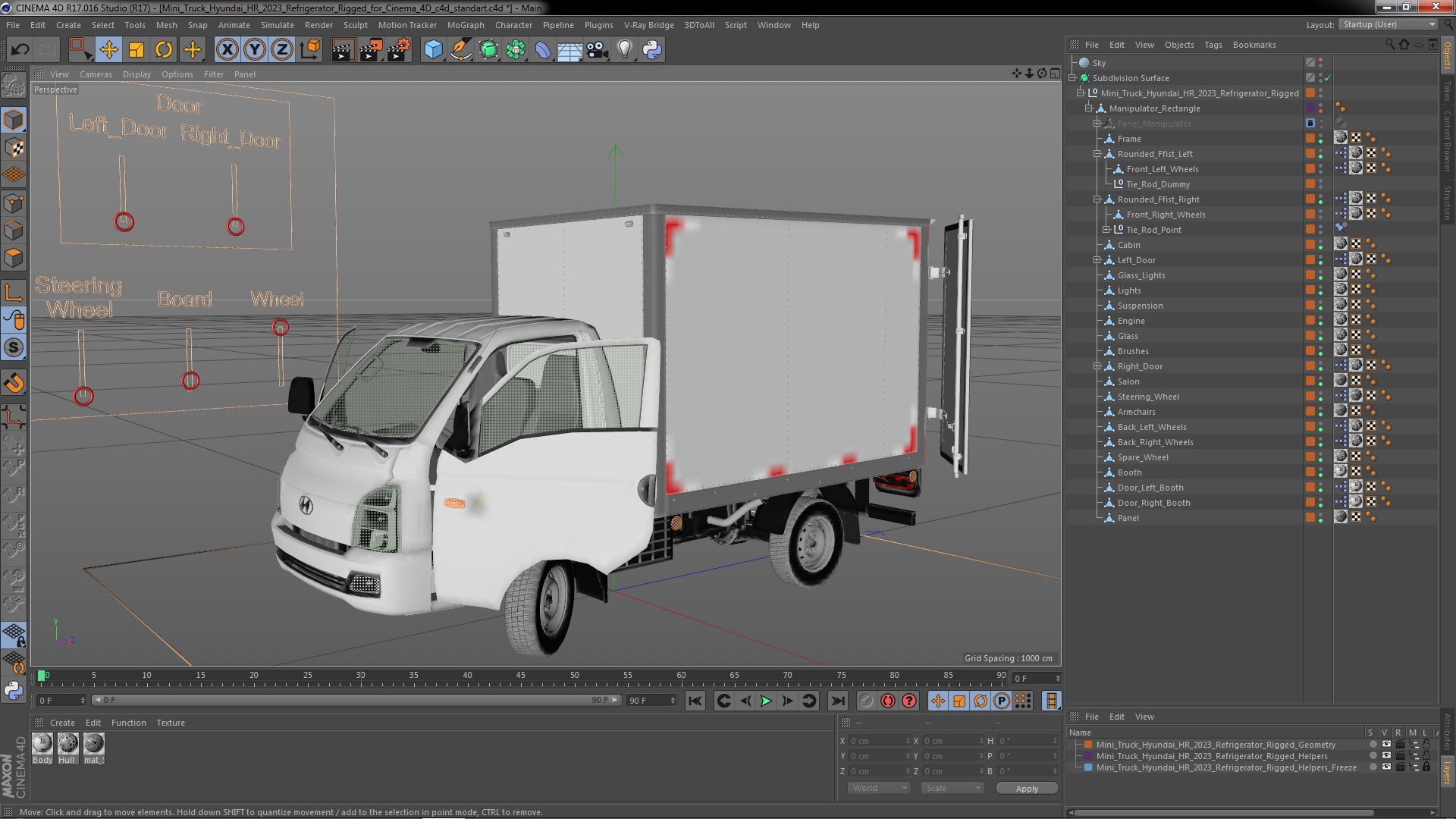Open the spline pen tool icon
Screen dimensions: 1456x819
point(460,50)
